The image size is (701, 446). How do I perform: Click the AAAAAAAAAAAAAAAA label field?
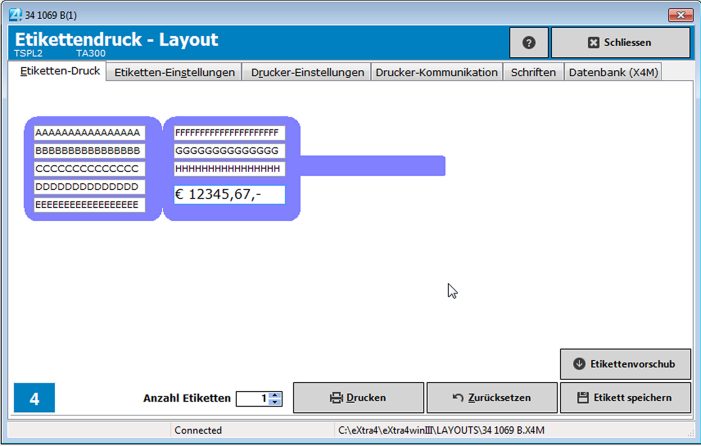(89, 133)
